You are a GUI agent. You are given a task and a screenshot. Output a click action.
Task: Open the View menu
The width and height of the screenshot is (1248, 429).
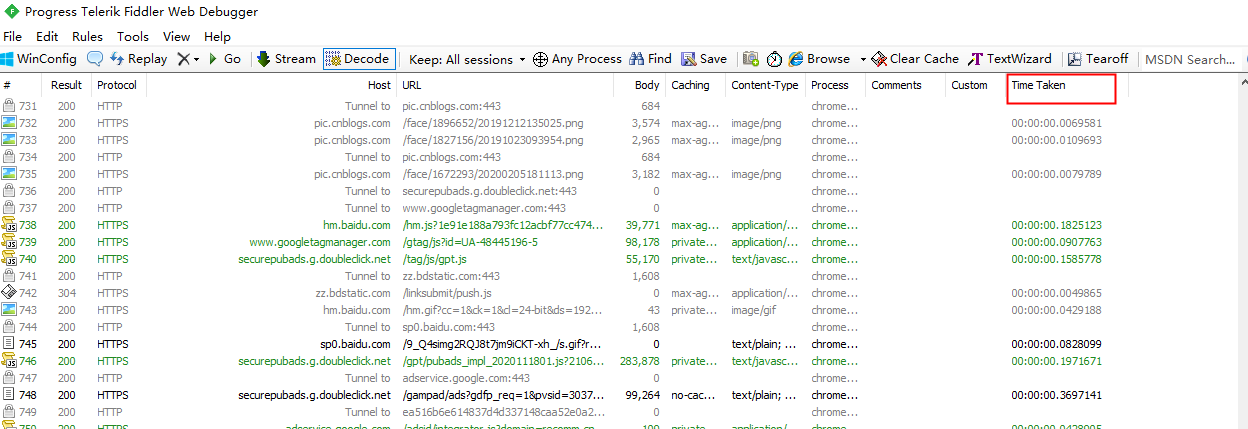point(176,36)
